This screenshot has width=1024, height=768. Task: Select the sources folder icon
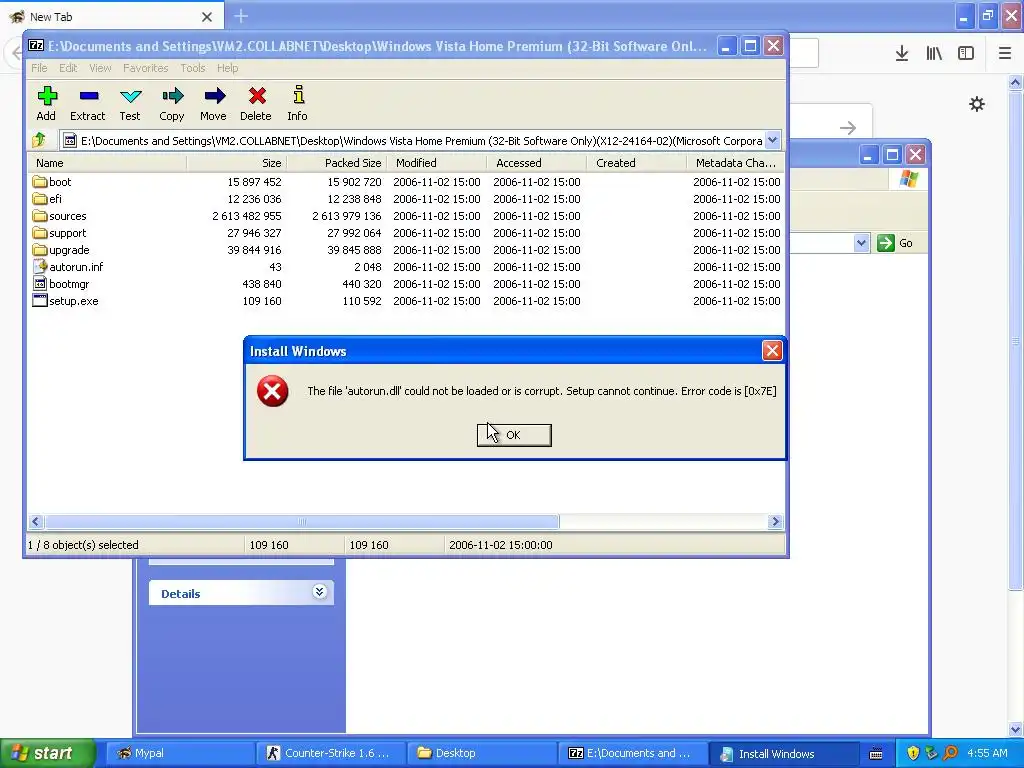[40, 216]
